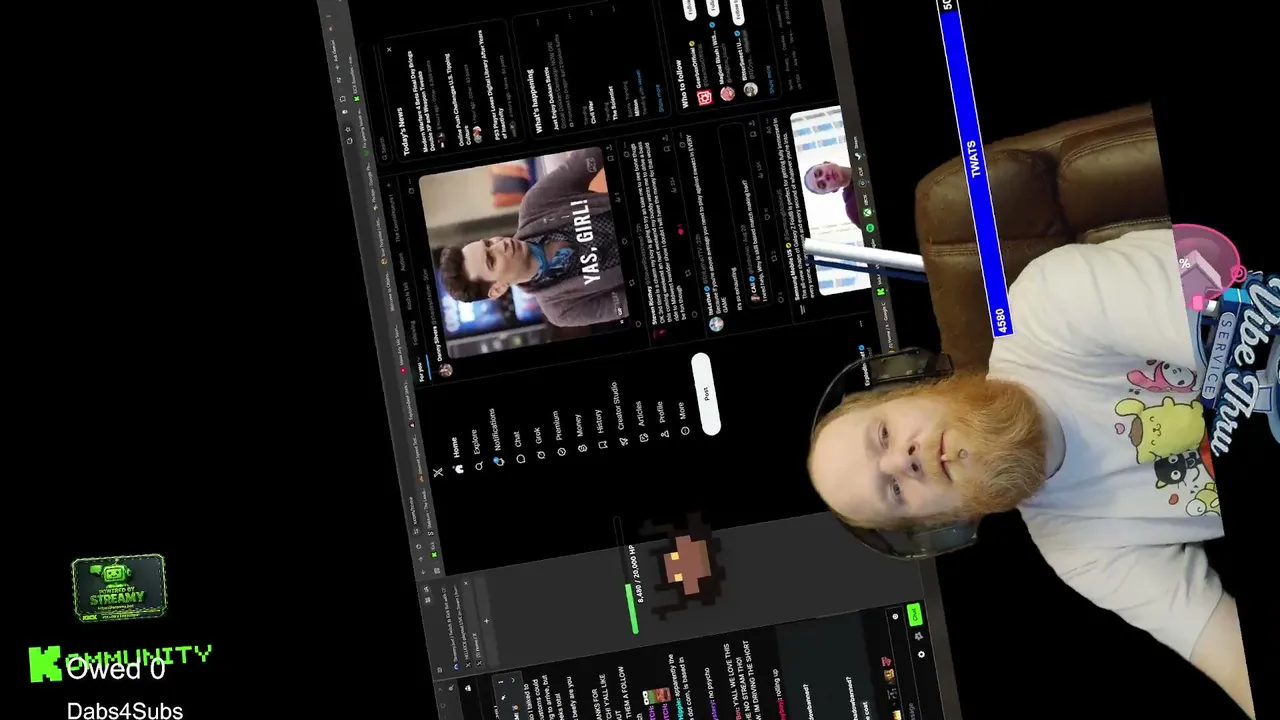
Task: Switch to the Following timeline tab
Action: (412, 332)
